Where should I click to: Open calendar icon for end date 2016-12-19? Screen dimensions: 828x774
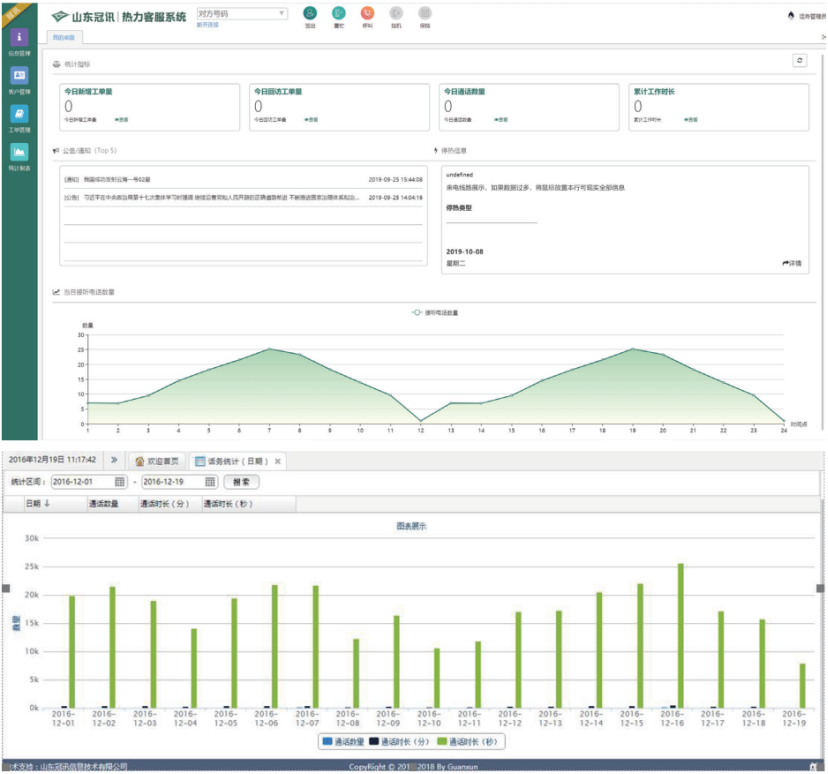210,482
